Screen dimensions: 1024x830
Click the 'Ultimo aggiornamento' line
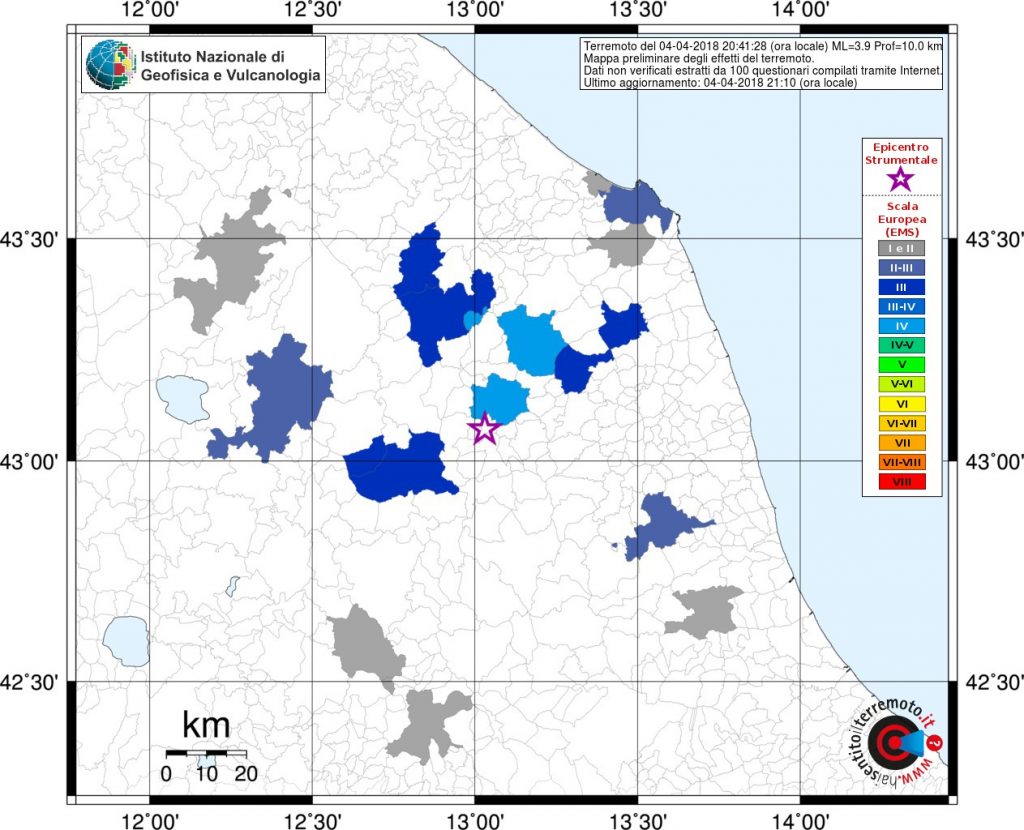pyautogui.click(x=720, y=83)
